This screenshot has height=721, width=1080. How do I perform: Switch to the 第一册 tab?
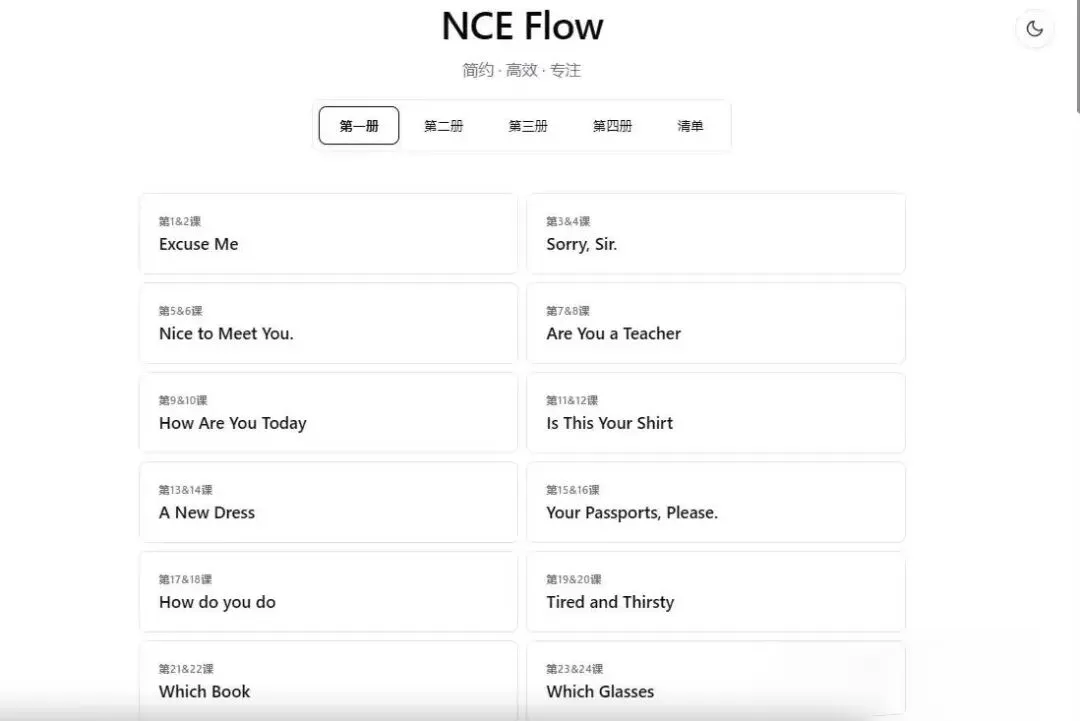[x=359, y=126]
